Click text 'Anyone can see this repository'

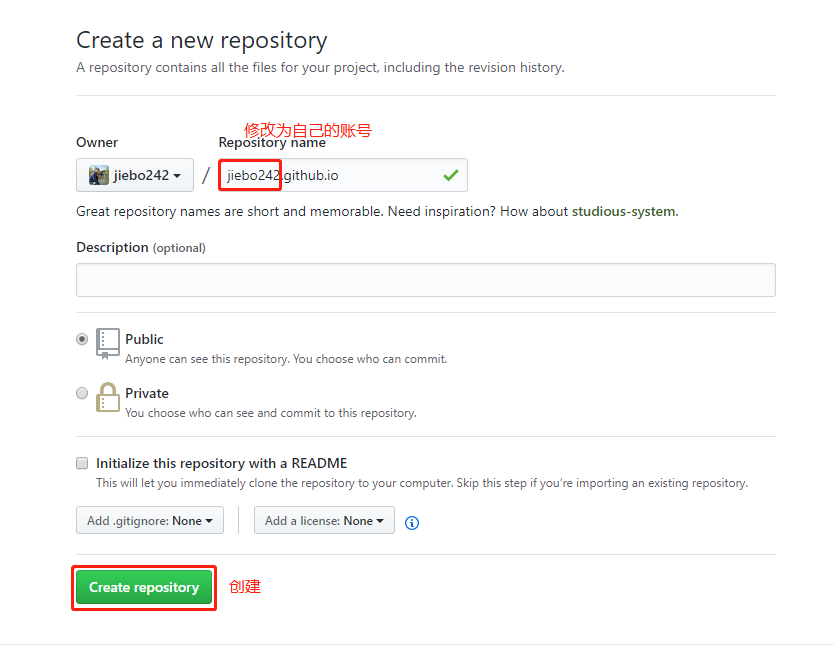point(207,359)
